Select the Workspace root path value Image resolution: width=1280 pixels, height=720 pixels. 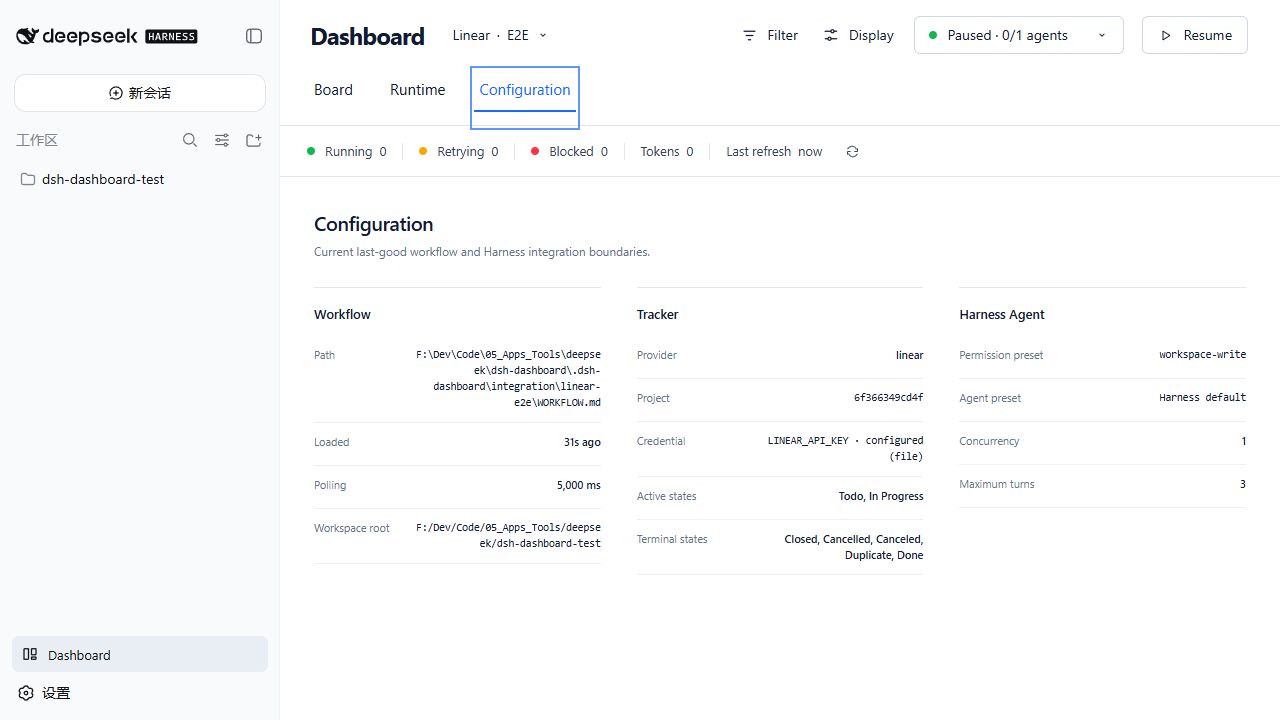point(509,535)
